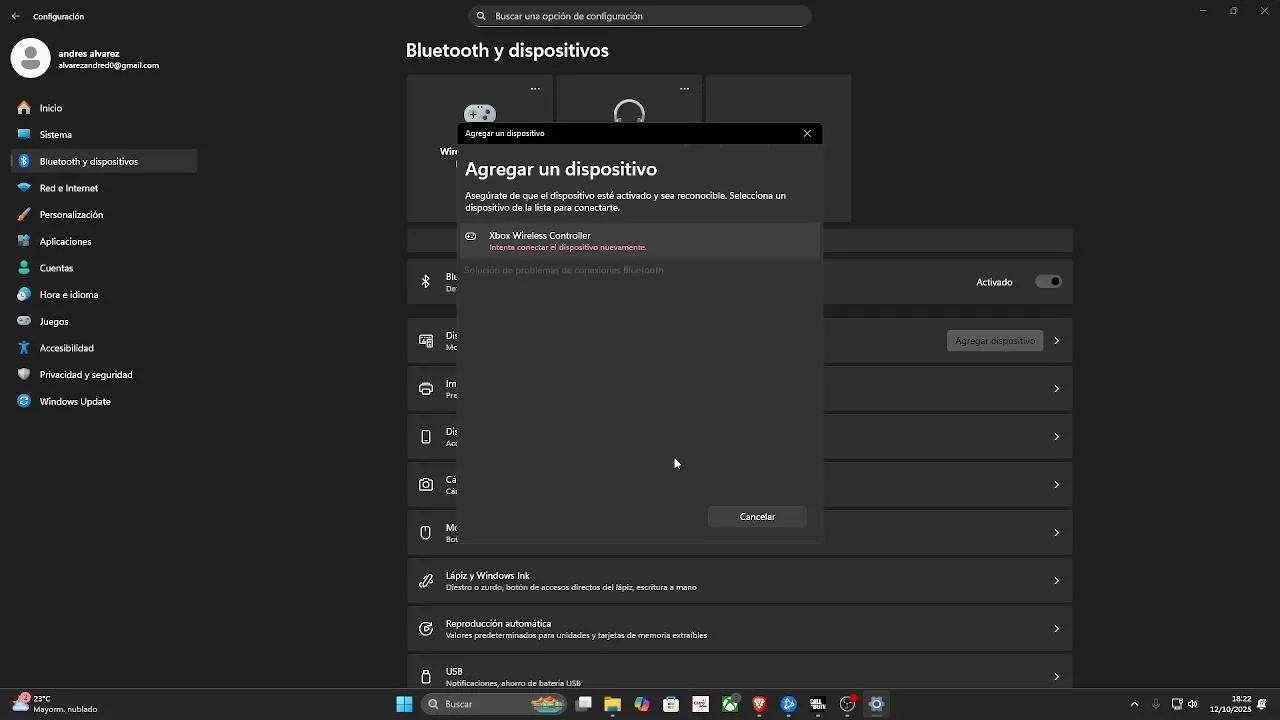Select Xbox Wireless Controller in device list
Image resolution: width=1280 pixels, height=720 pixels.
tap(640, 241)
